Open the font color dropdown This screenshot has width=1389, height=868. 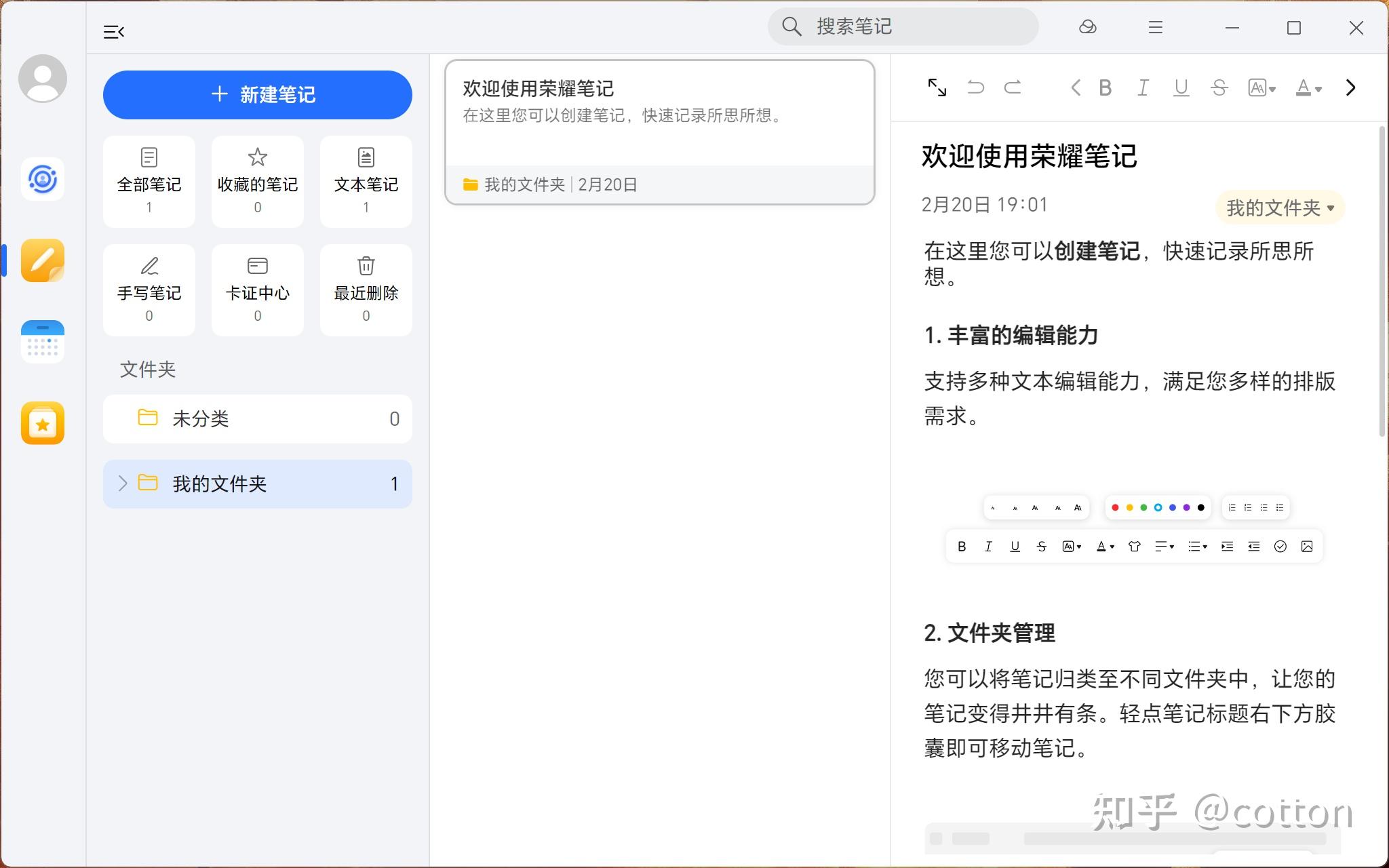click(x=1308, y=87)
